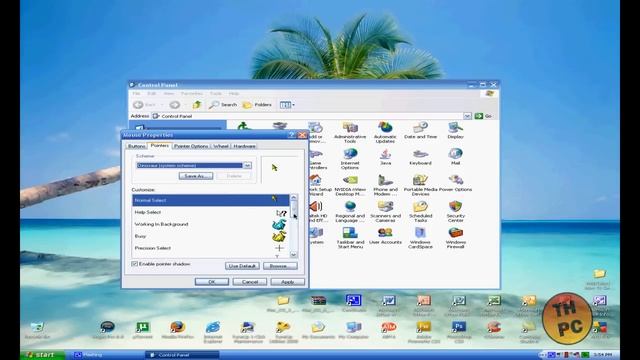
Task: Click pointer list scrollbar down arrow
Action: (x=293, y=255)
